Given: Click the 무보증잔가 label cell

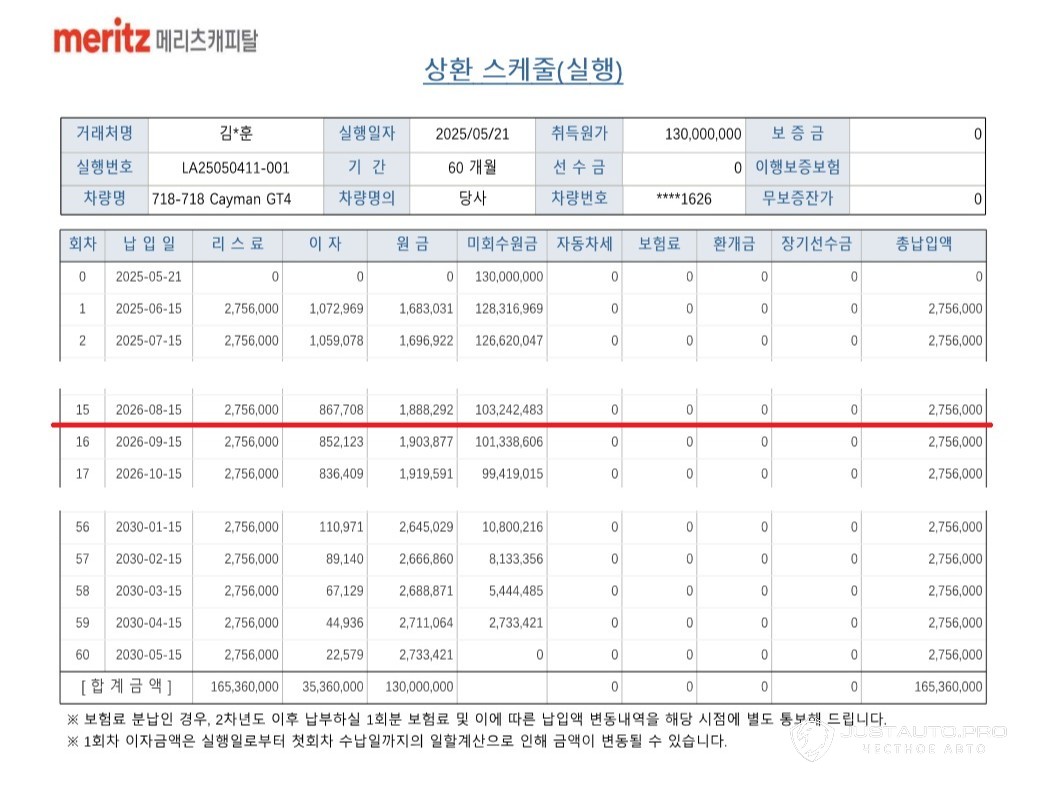Looking at the screenshot, I should pos(797,199).
